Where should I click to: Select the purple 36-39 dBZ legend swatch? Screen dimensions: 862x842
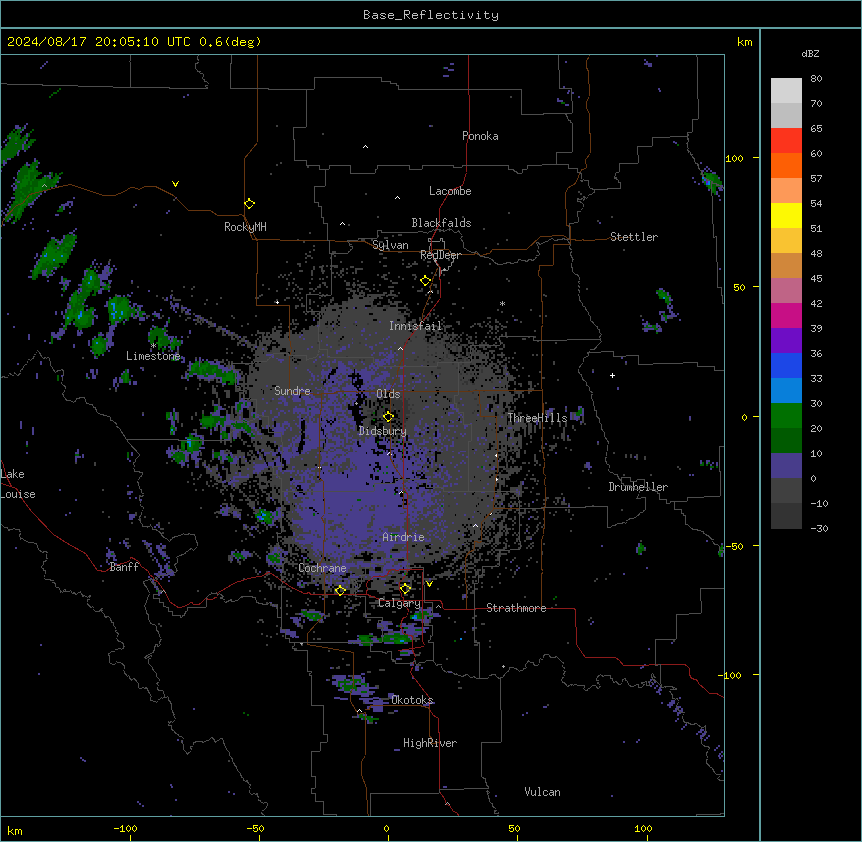tap(786, 340)
